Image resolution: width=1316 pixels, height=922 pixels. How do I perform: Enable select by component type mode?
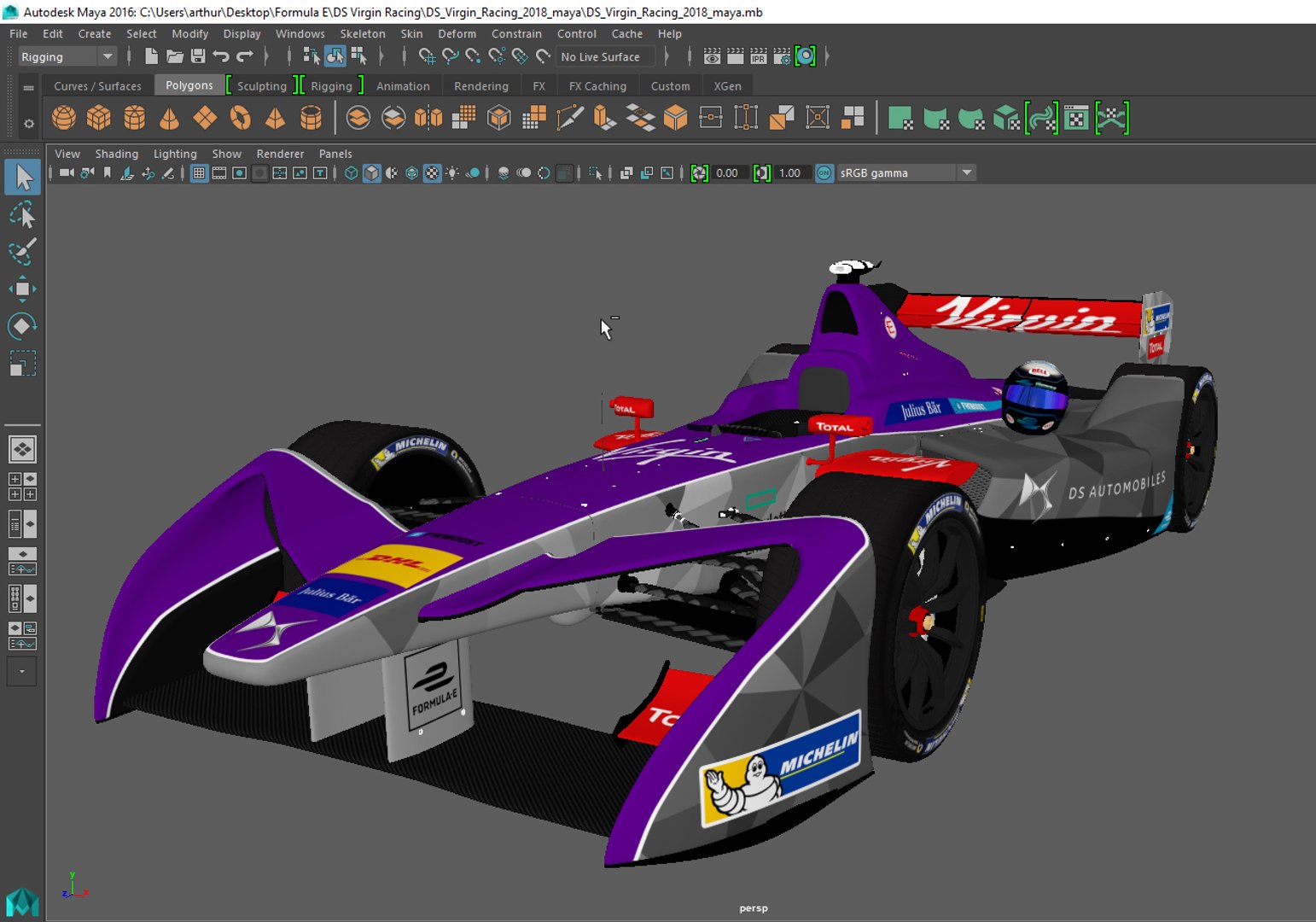358,56
